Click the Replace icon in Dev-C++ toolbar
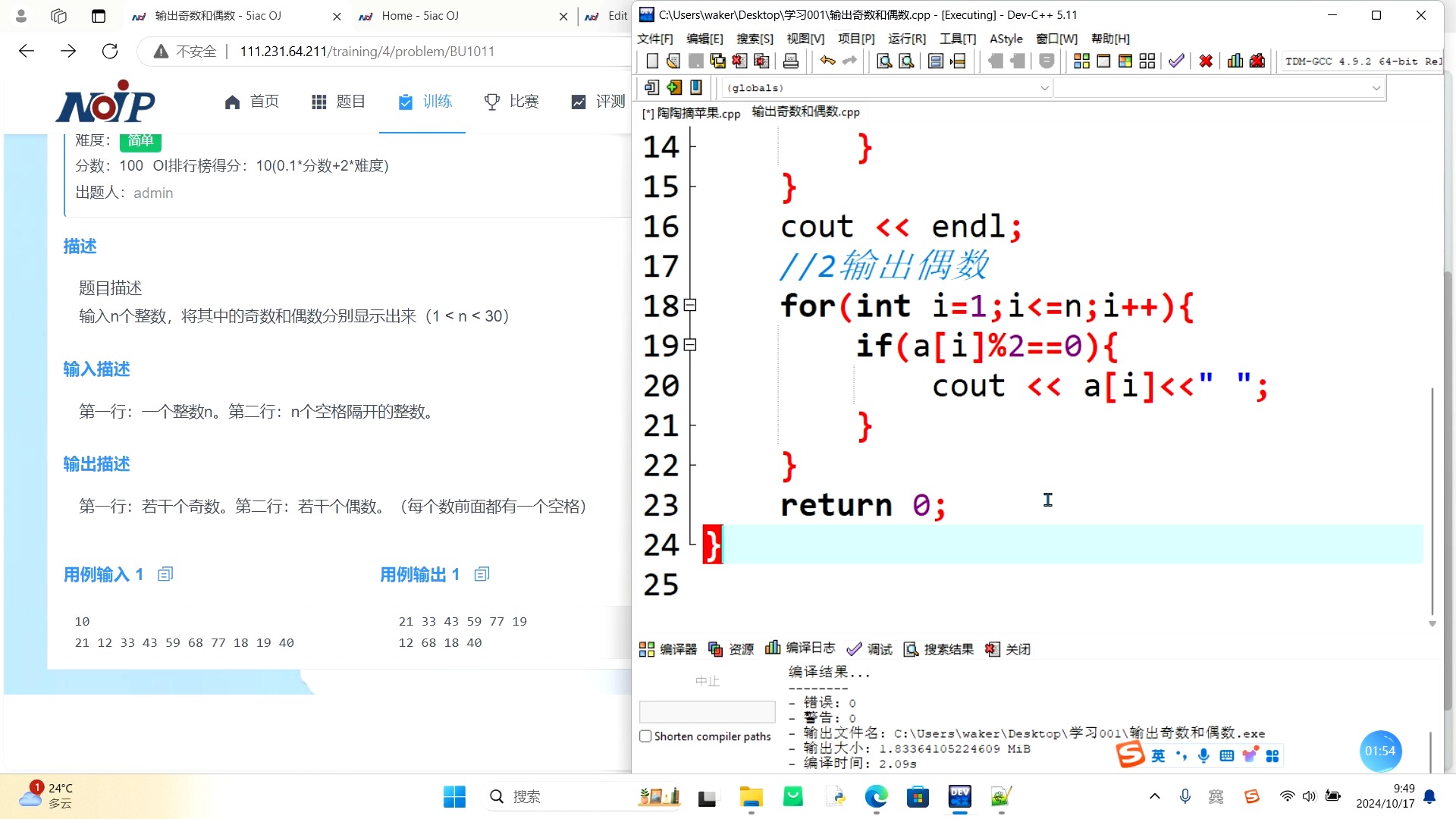The height and width of the screenshot is (819, 1456). [x=906, y=61]
